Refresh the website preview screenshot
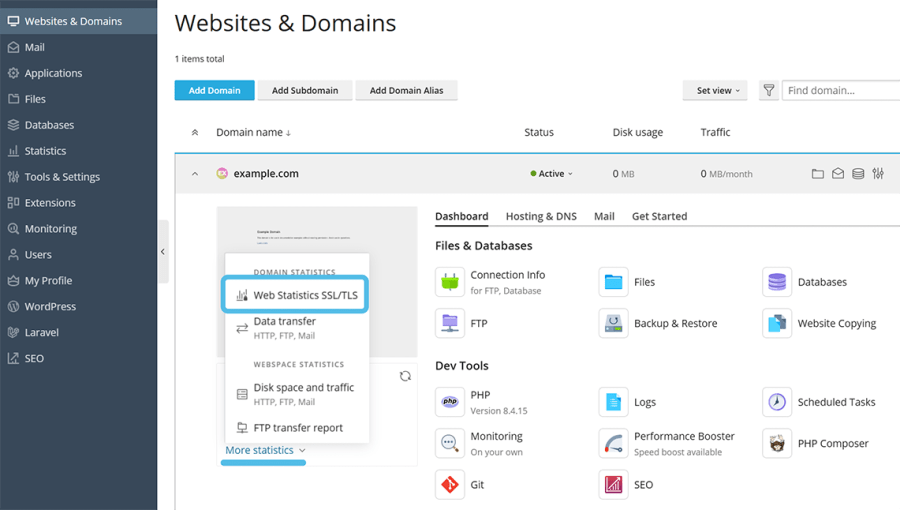The height and width of the screenshot is (510, 900). (x=405, y=376)
